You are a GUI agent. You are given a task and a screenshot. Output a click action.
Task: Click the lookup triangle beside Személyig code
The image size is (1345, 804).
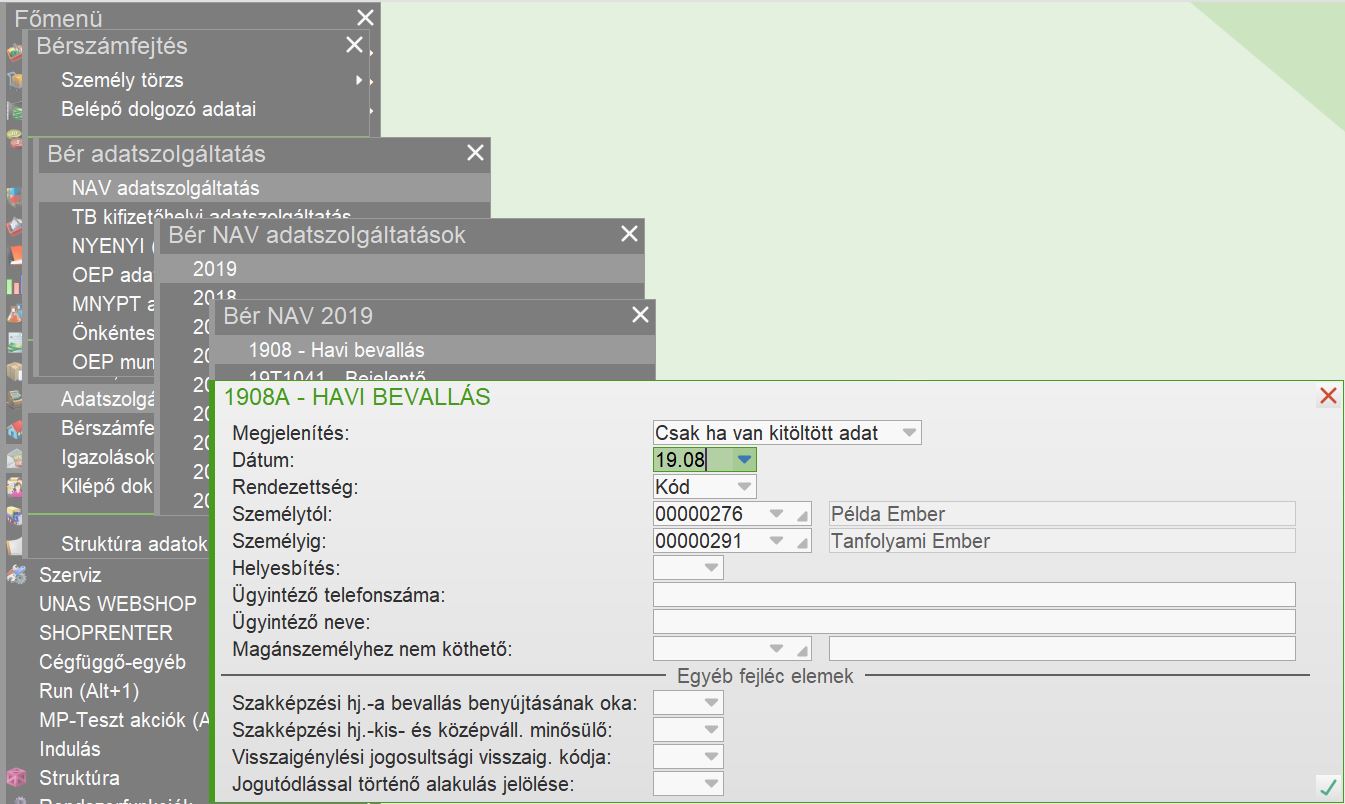803,542
